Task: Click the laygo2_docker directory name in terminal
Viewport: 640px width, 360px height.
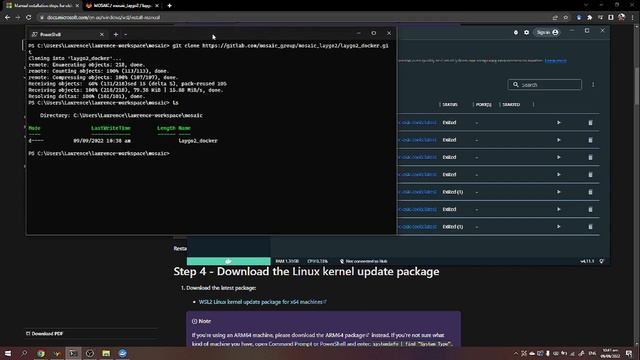Action: 198,141
